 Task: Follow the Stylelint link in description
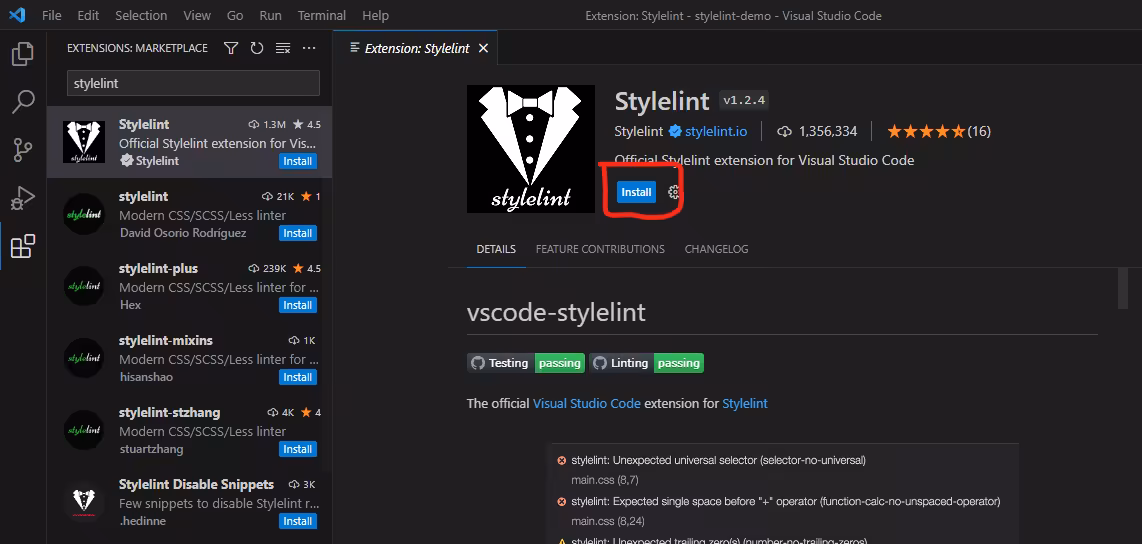point(745,403)
